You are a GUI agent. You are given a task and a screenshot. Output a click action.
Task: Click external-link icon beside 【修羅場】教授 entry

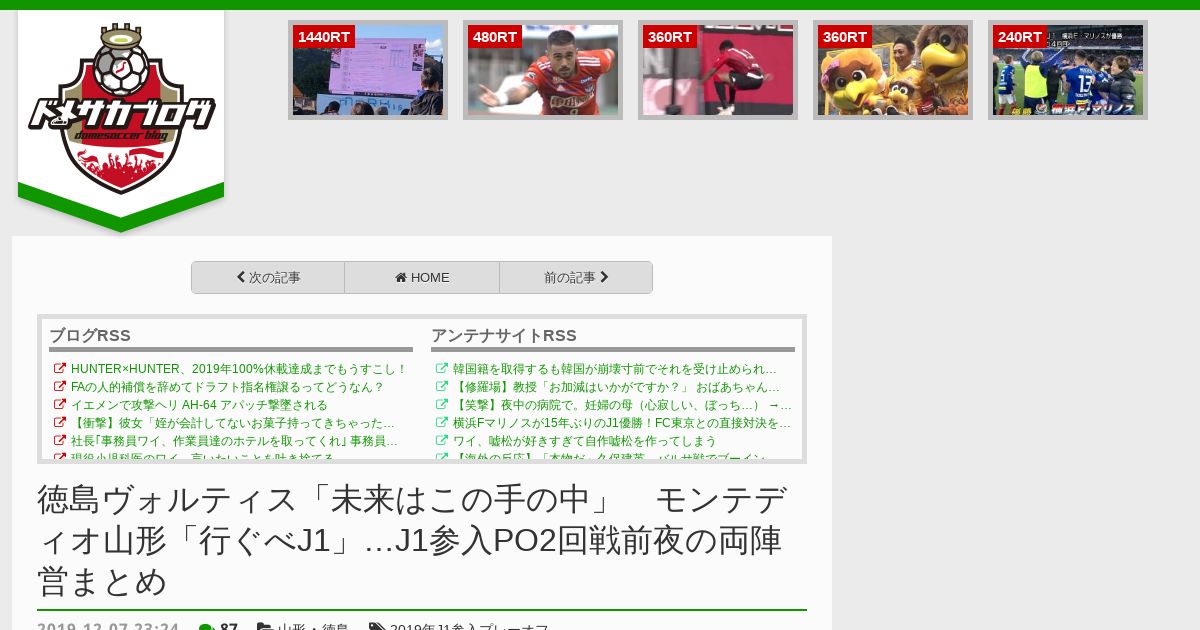tap(442, 387)
